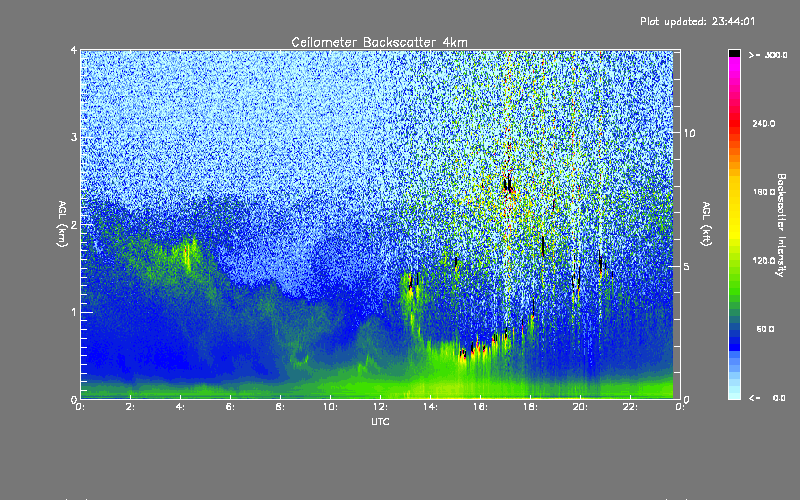The image size is (800, 500).
Task: Click the right 'AGL (kft)' axis label
Action: [706, 224]
